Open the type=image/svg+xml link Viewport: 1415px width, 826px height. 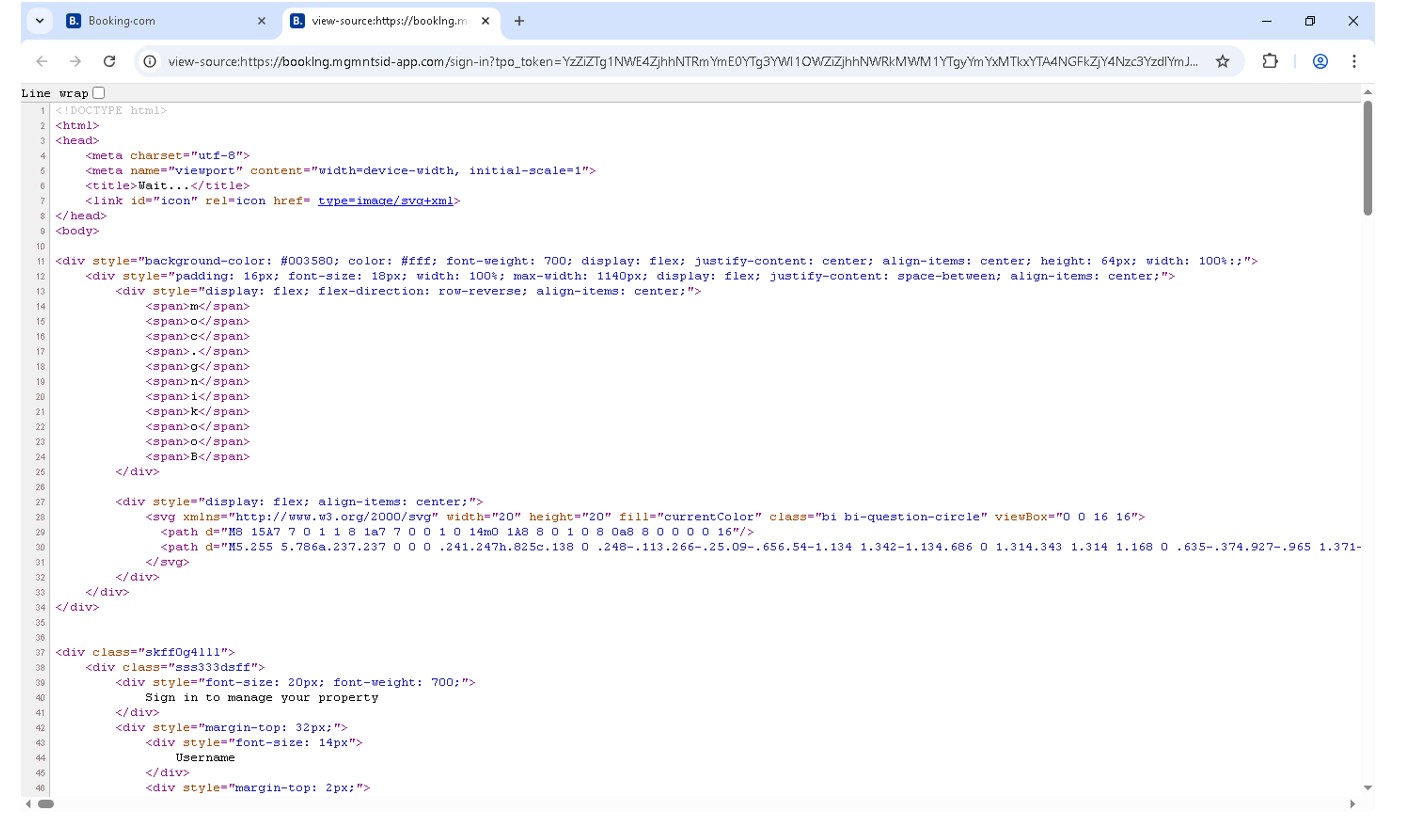point(385,201)
